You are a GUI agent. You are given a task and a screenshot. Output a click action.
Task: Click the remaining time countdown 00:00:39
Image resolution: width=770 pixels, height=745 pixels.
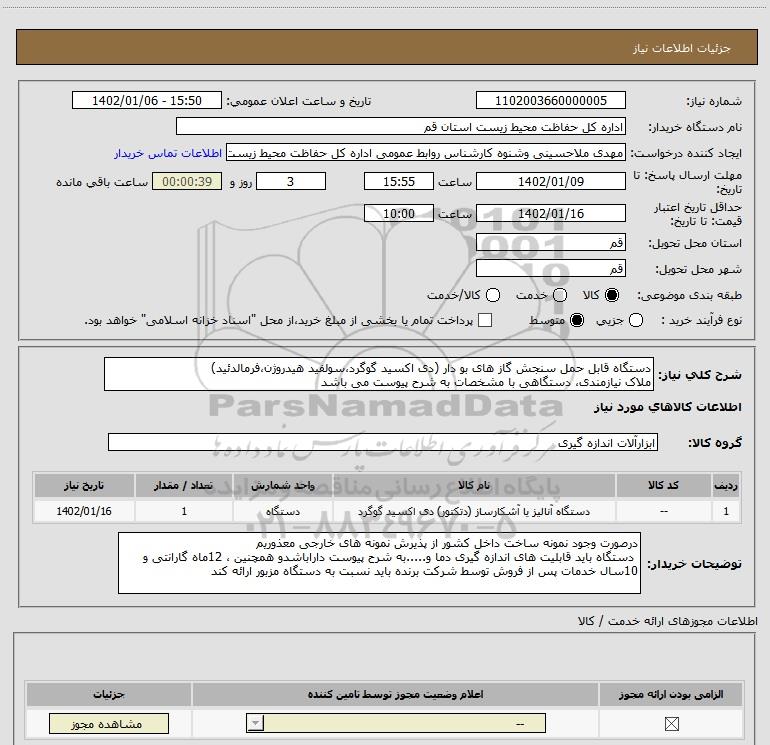[187, 181]
